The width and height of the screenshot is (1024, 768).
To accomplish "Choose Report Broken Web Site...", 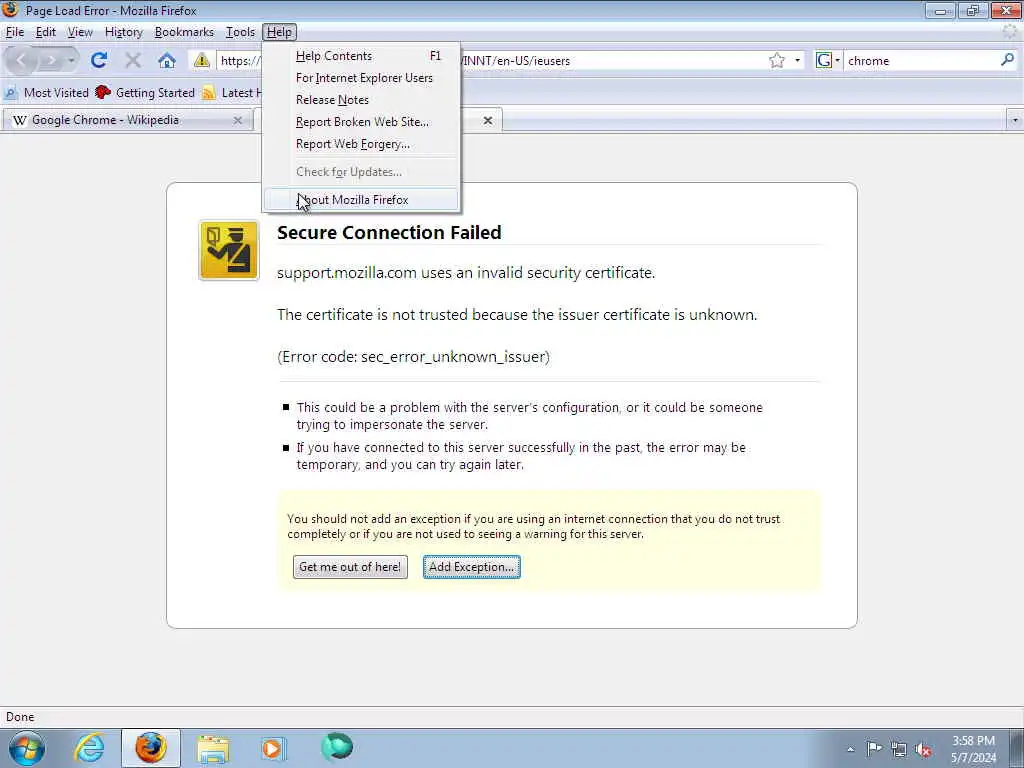I will tap(361, 122).
